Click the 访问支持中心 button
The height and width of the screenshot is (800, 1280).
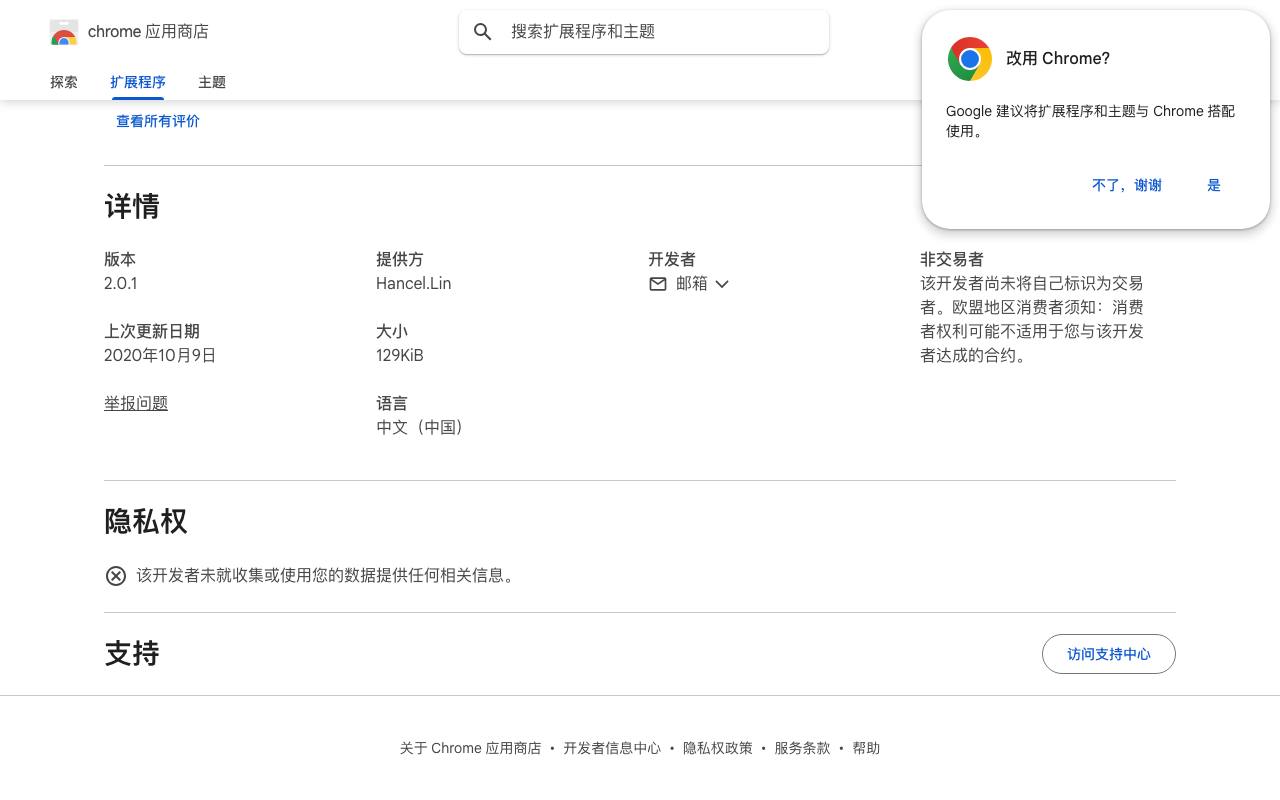(x=1109, y=654)
